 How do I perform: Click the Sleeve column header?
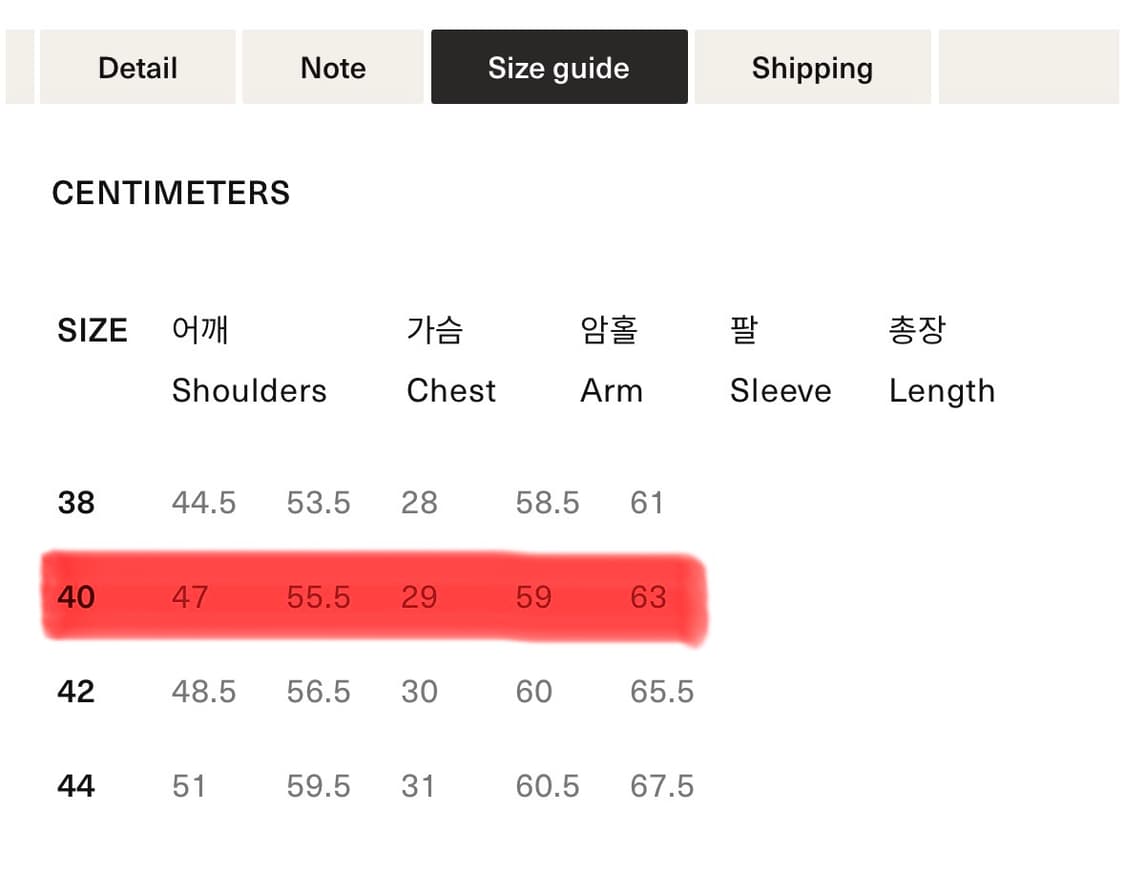780,390
